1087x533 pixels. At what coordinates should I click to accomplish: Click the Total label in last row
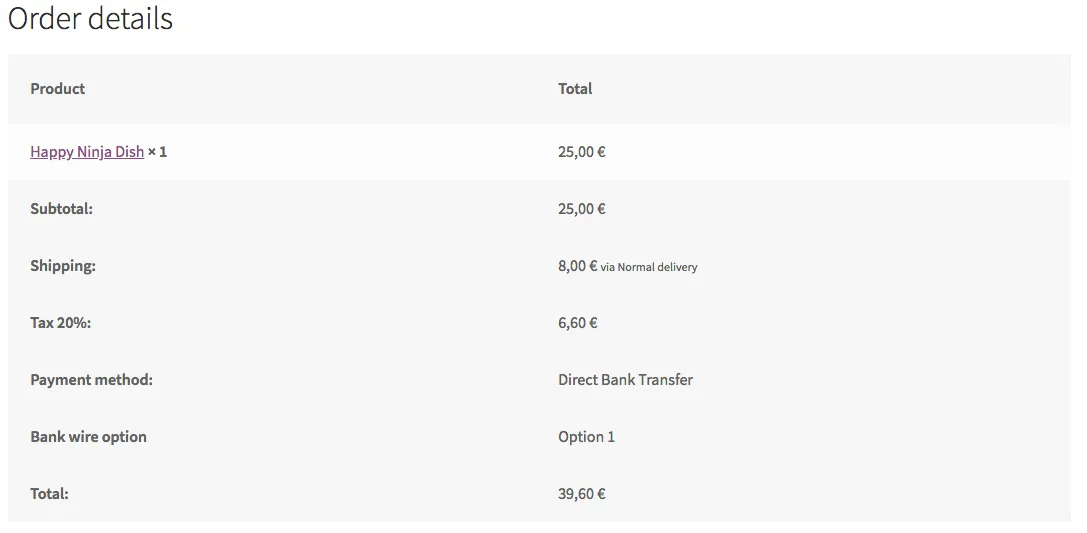pyautogui.click(x=49, y=493)
